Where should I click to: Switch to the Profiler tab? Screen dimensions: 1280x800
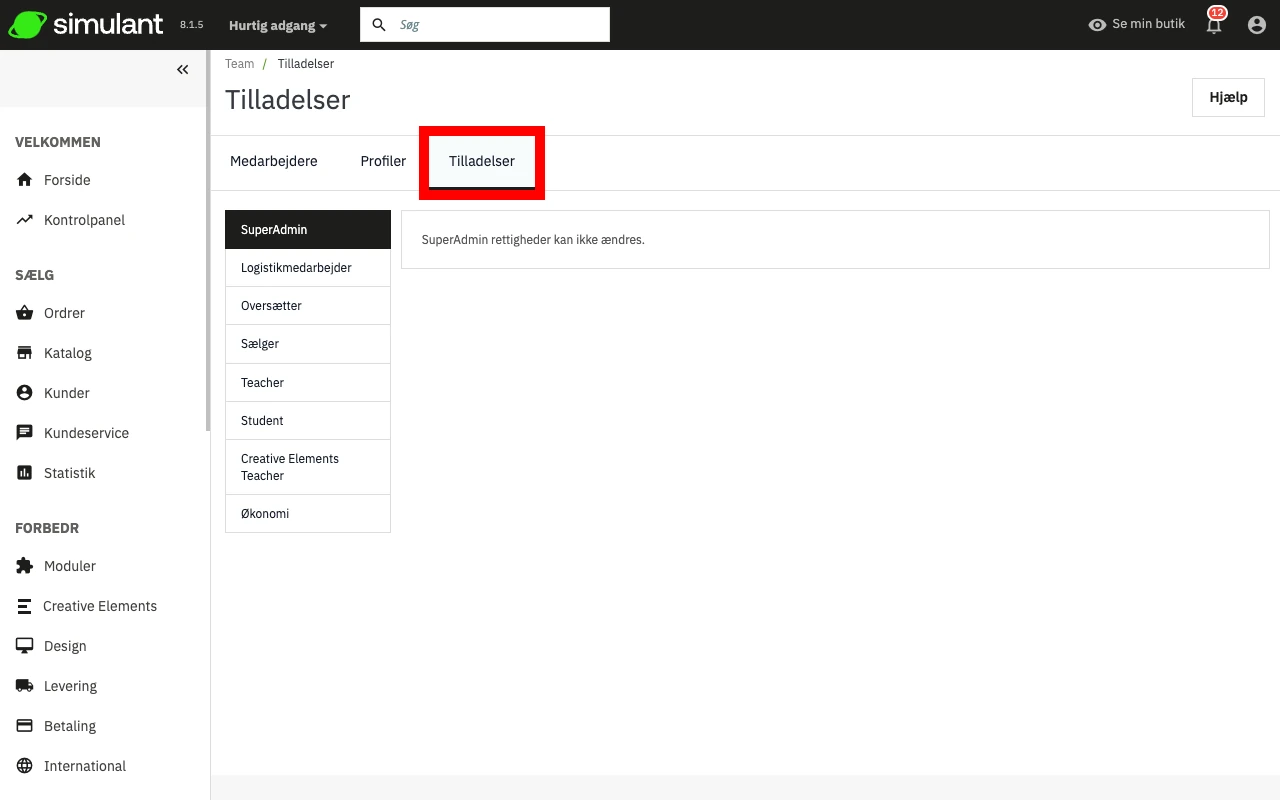pyautogui.click(x=383, y=161)
